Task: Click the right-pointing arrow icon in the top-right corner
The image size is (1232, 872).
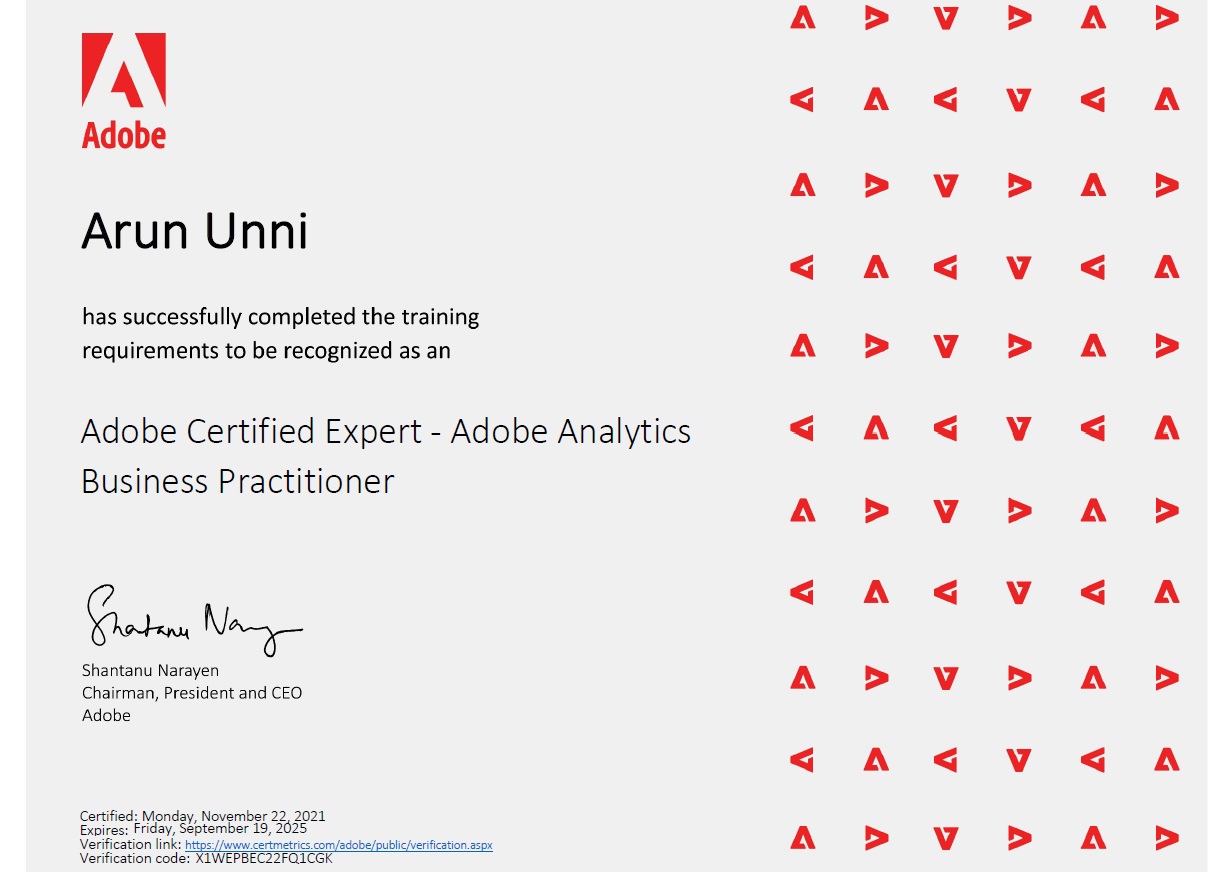Action: (x=1166, y=18)
